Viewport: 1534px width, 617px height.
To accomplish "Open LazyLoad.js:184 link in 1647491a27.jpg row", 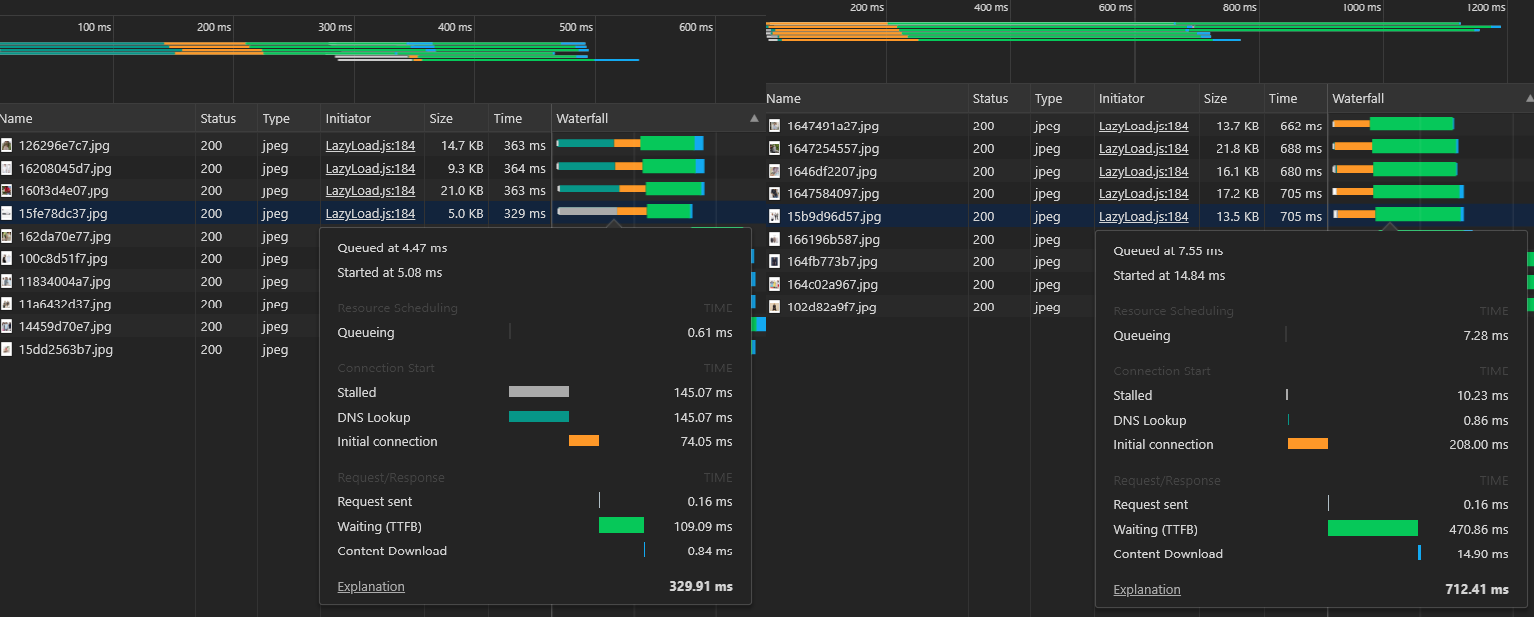I will (1143, 125).
